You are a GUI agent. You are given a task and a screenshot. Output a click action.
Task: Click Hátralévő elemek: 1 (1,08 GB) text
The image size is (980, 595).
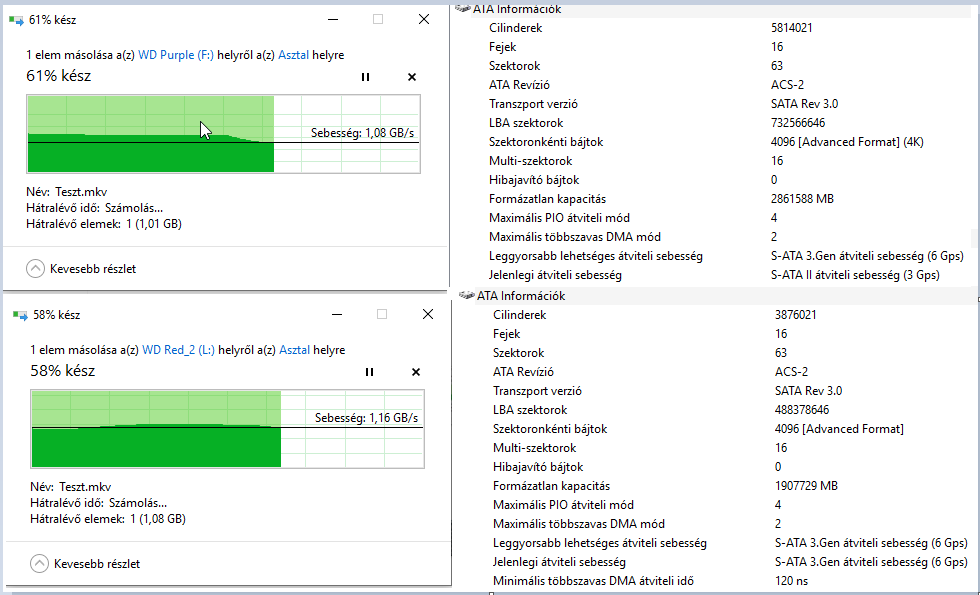coord(108,519)
